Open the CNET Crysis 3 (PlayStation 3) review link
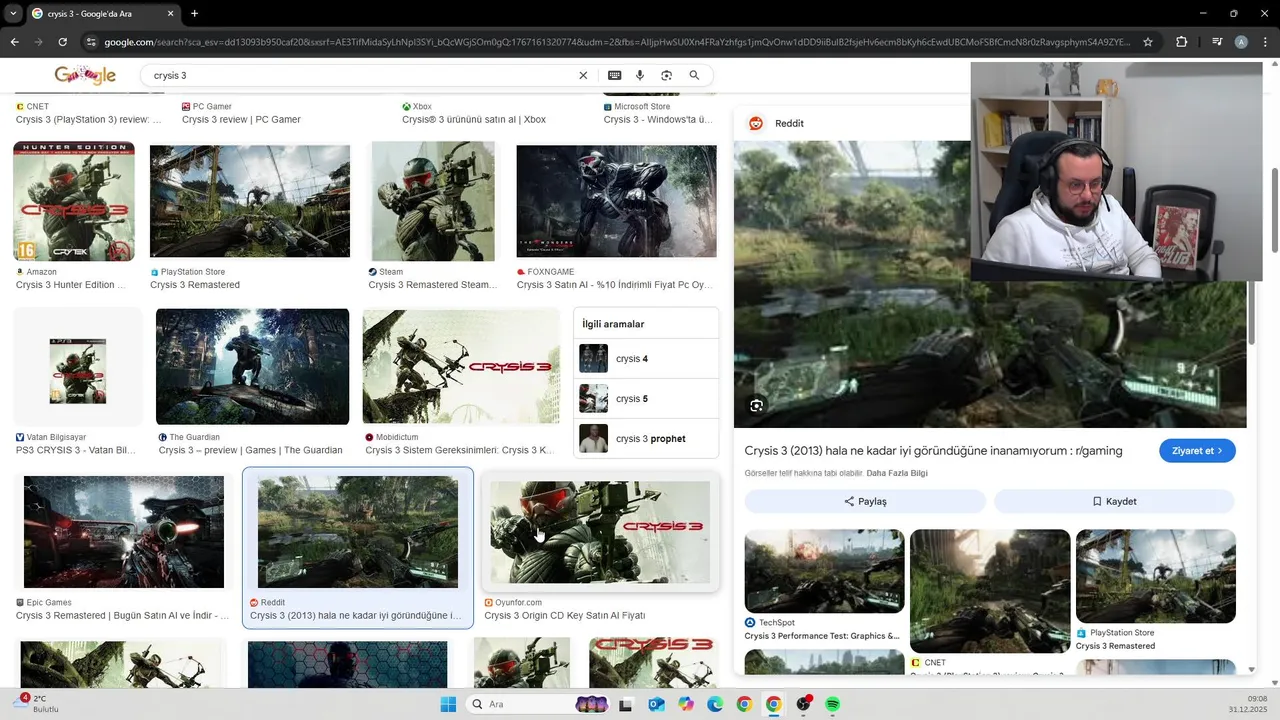This screenshot has width=1280, height=720. point(88,119)
